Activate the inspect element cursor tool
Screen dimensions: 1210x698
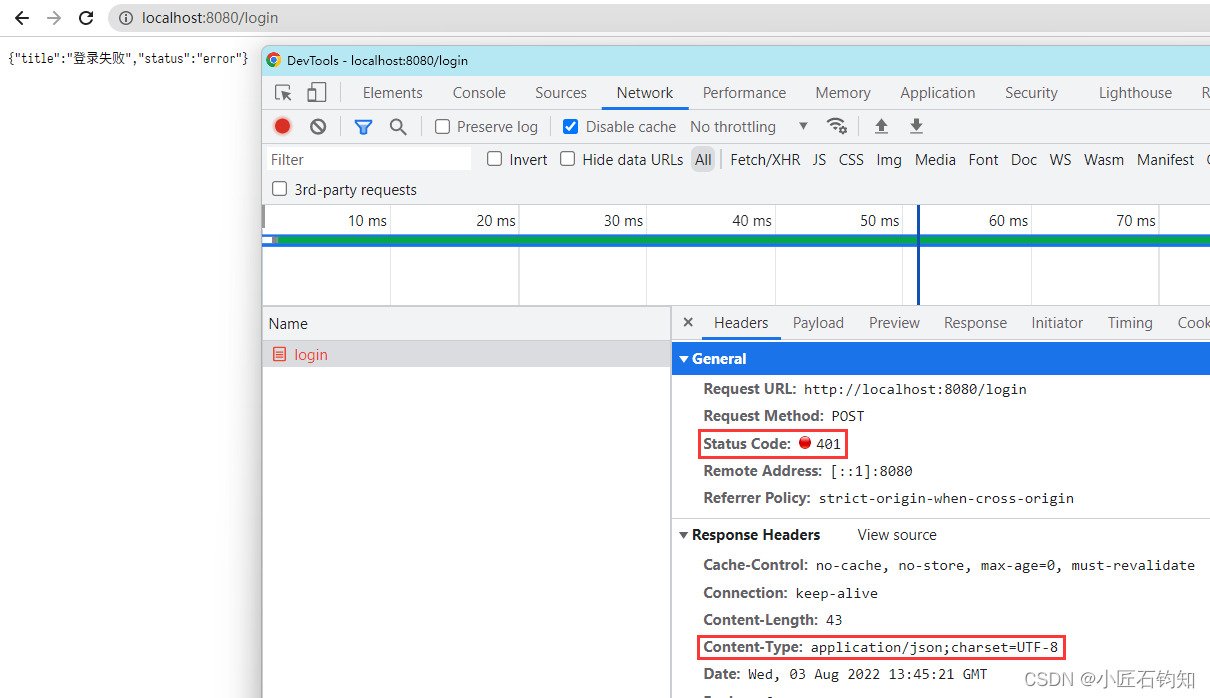click(283, 91)
